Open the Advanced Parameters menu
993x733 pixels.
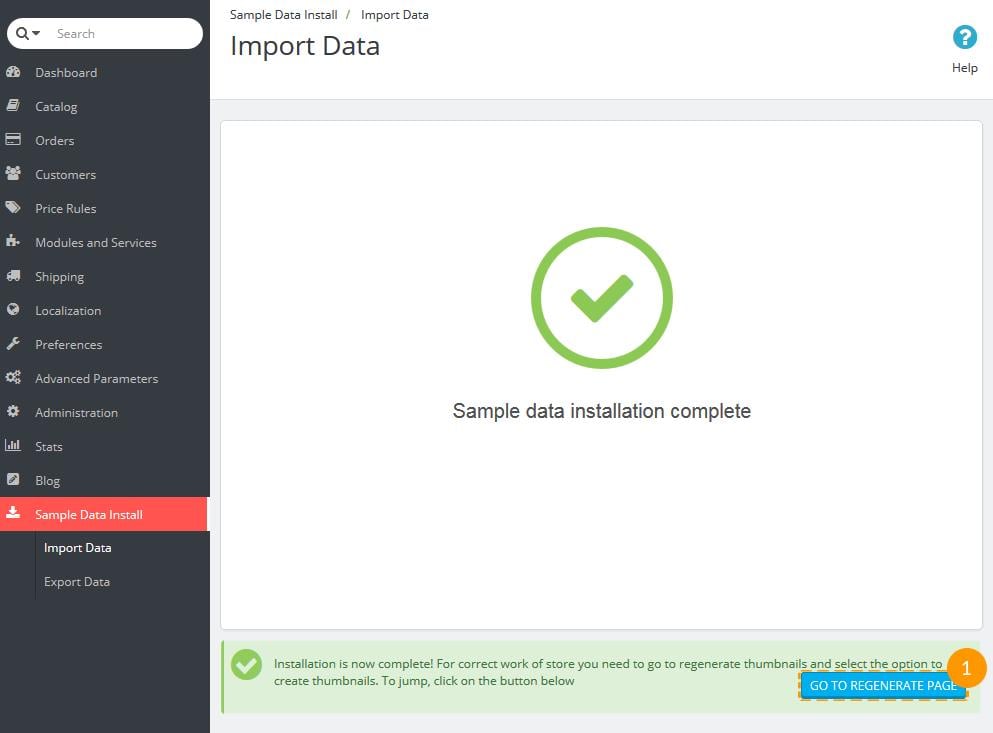(x=96, y=379)
